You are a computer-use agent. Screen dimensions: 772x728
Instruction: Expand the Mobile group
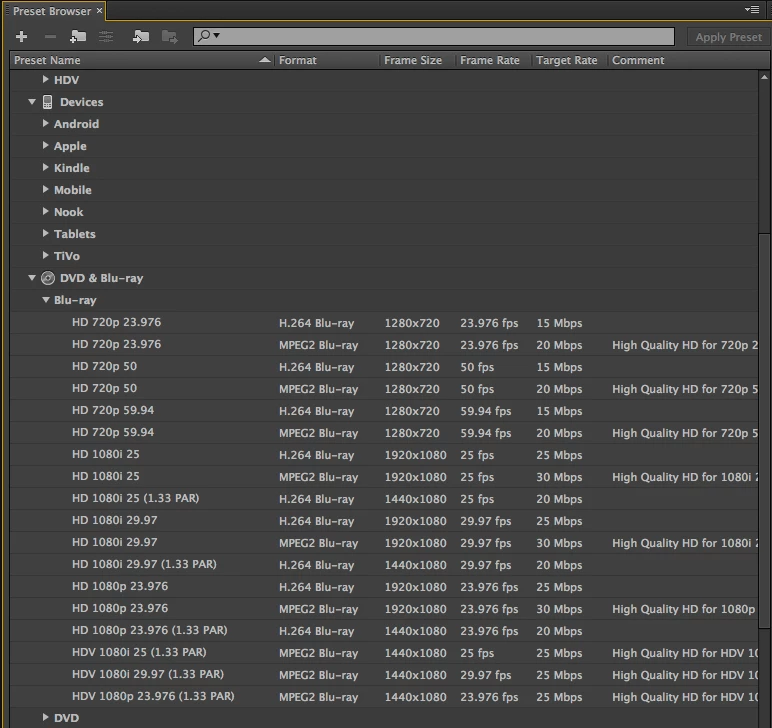point(45,189)
